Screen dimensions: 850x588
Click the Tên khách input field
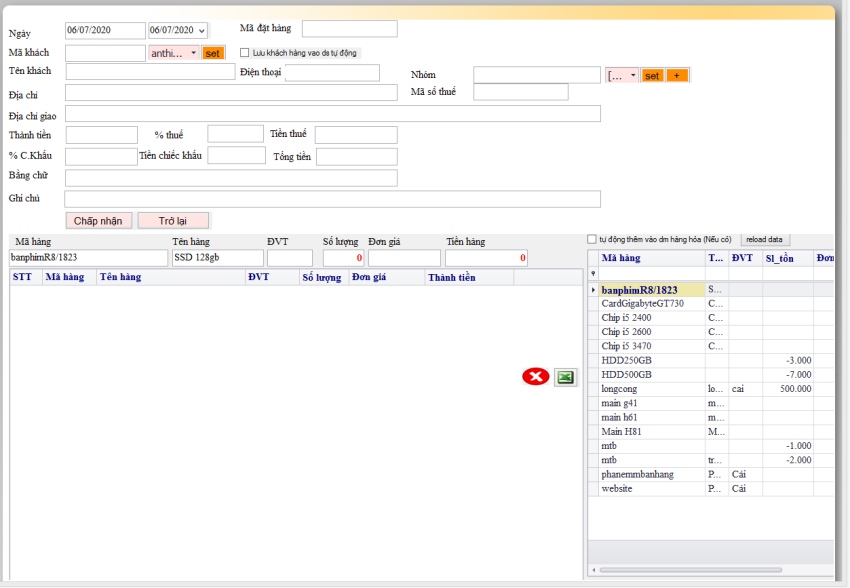[x=150, y=72]
